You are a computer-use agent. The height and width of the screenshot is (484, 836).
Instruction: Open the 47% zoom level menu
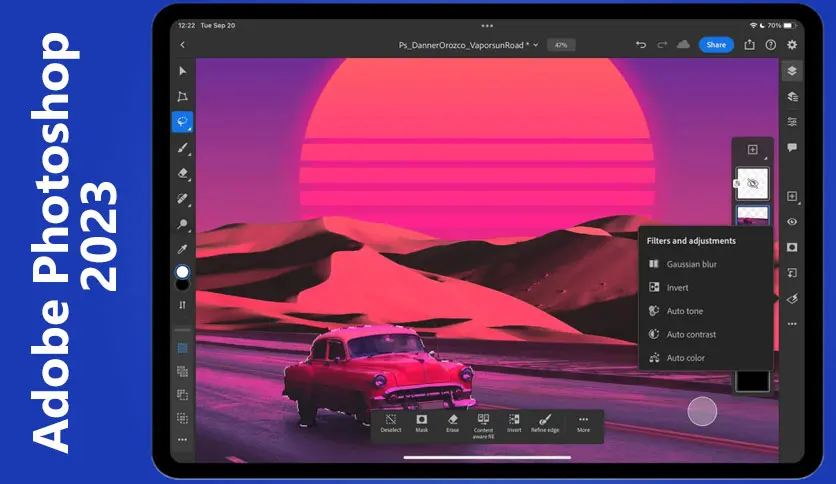pos(561,45)
